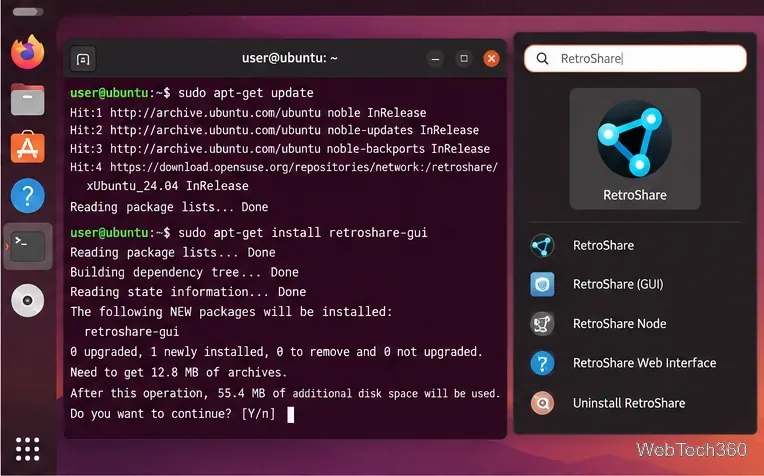Click the RetroShare Web Interface icon
Screen dimensions: 764x476
[x=542, y=363]
